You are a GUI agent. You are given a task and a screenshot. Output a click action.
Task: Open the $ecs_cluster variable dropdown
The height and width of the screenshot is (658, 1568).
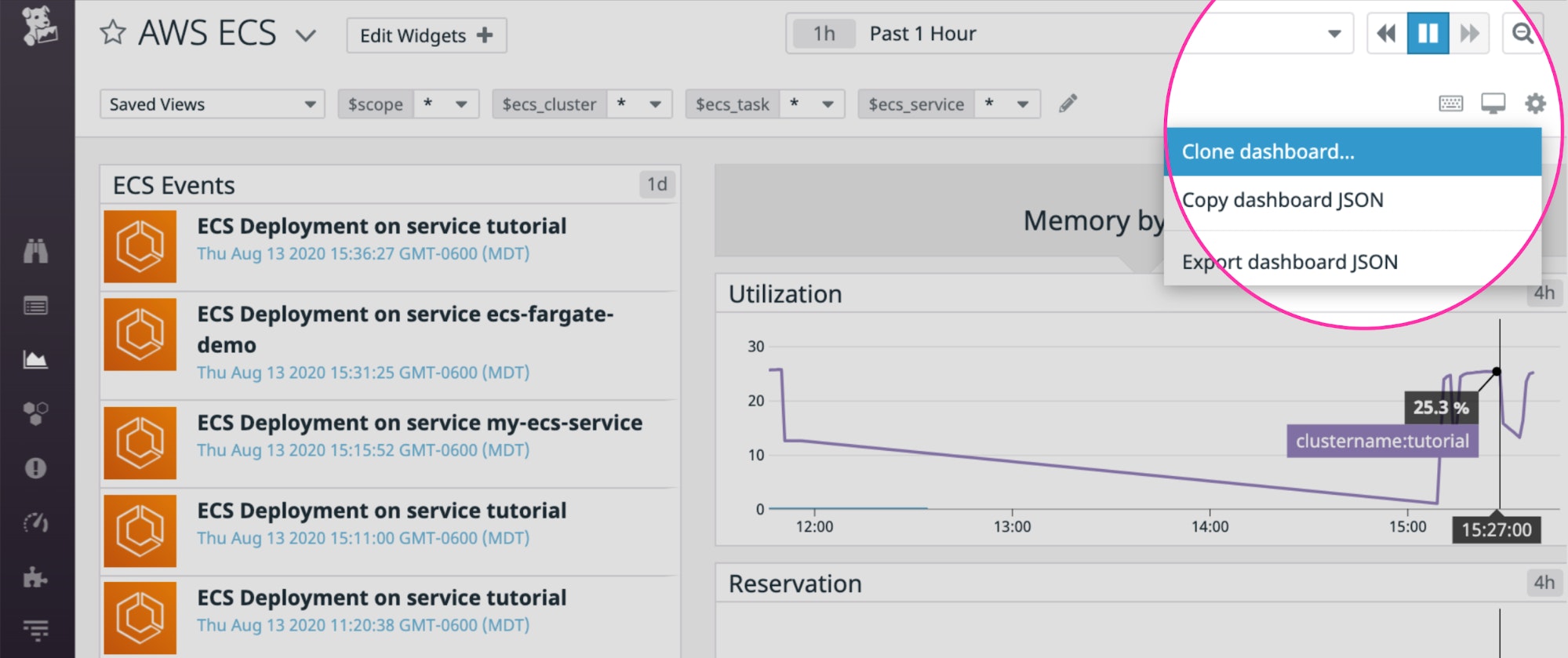tap(582, 104)
